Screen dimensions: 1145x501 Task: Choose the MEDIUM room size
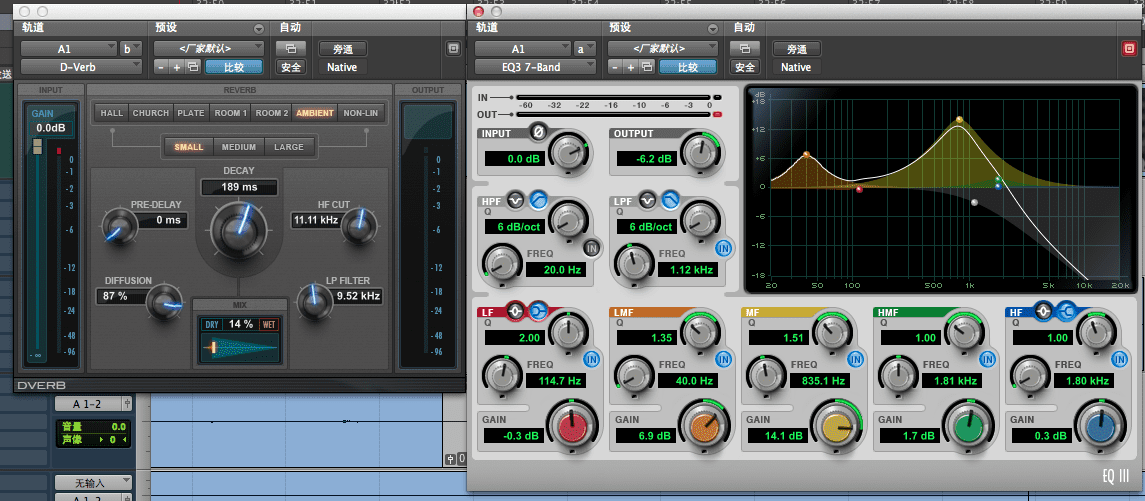(239, 147)
